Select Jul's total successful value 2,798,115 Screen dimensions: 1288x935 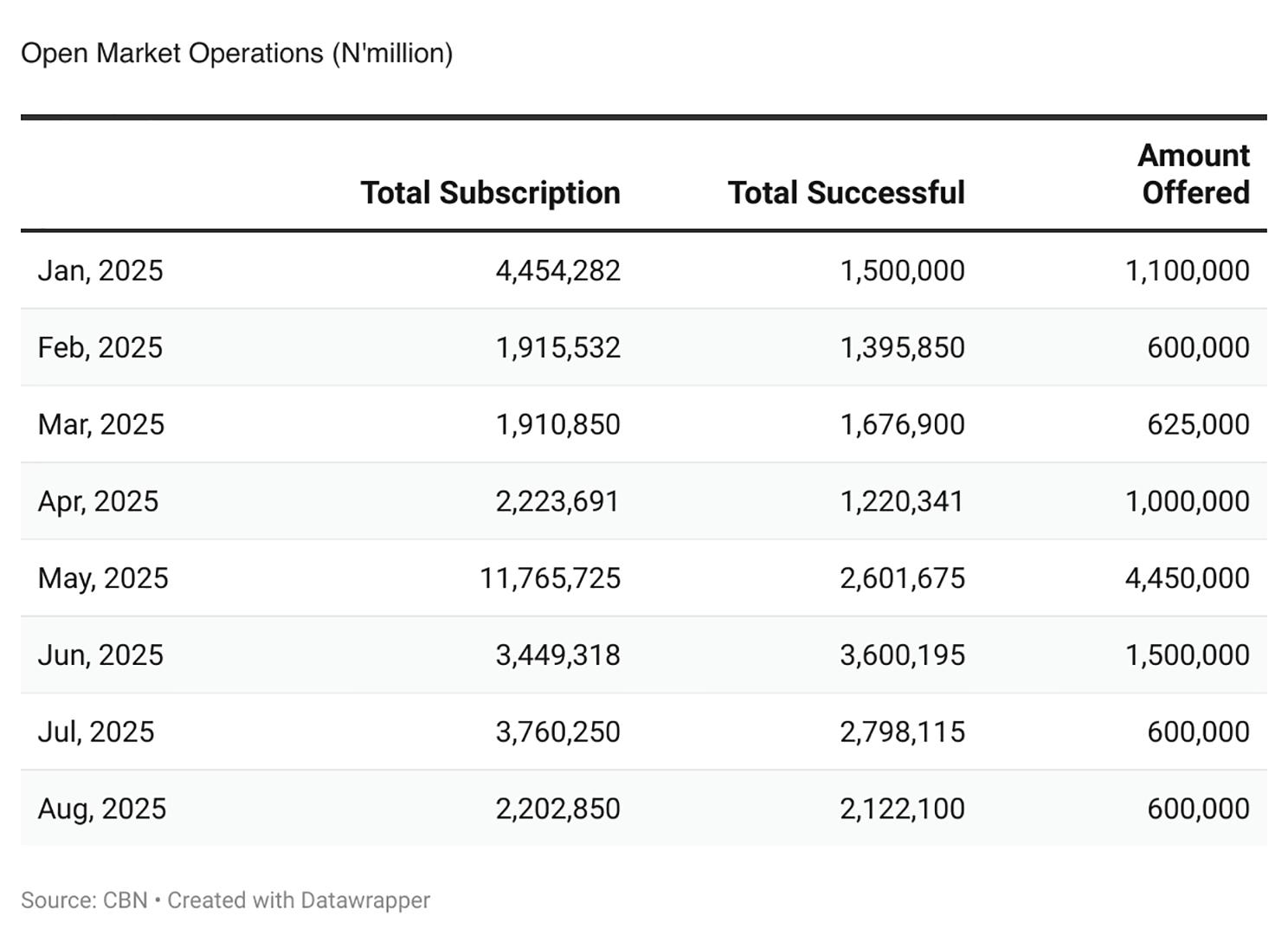point(902,732)
